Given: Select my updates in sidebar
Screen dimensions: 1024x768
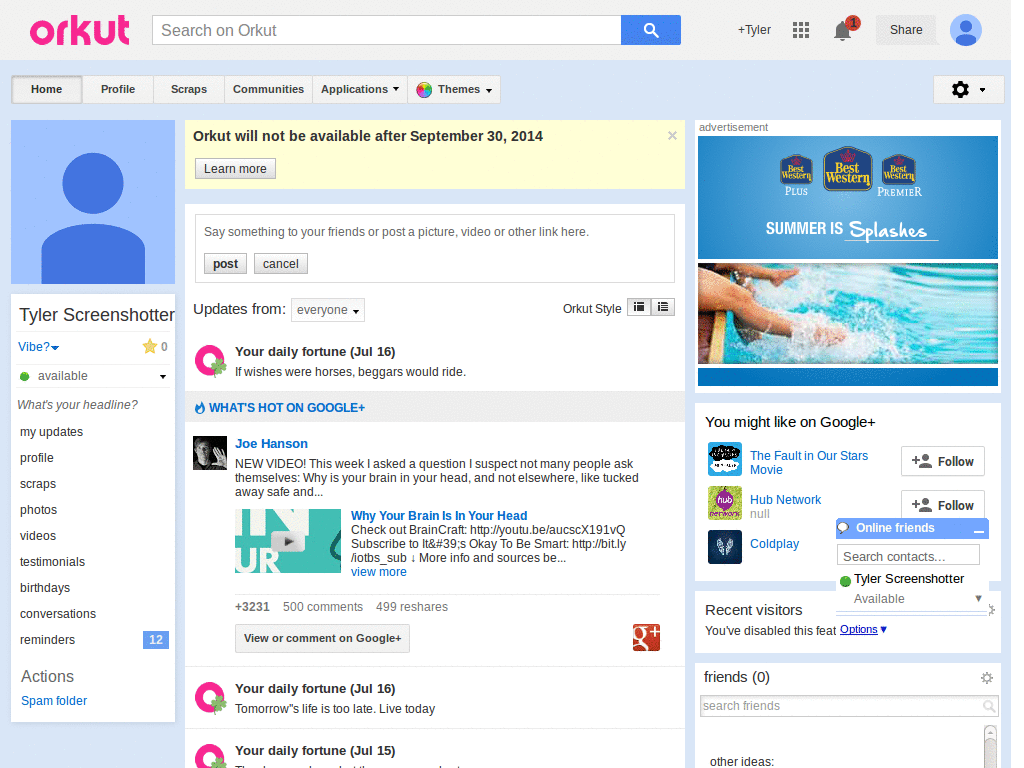Looking at the screenshot, I should coord(52,432).
